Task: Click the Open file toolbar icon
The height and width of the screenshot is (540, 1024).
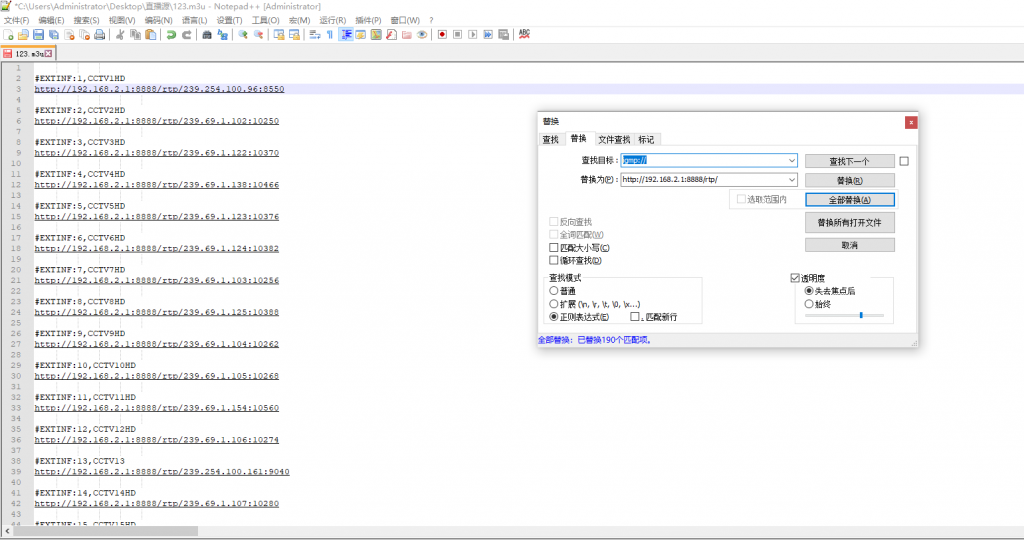Action: 24,35
